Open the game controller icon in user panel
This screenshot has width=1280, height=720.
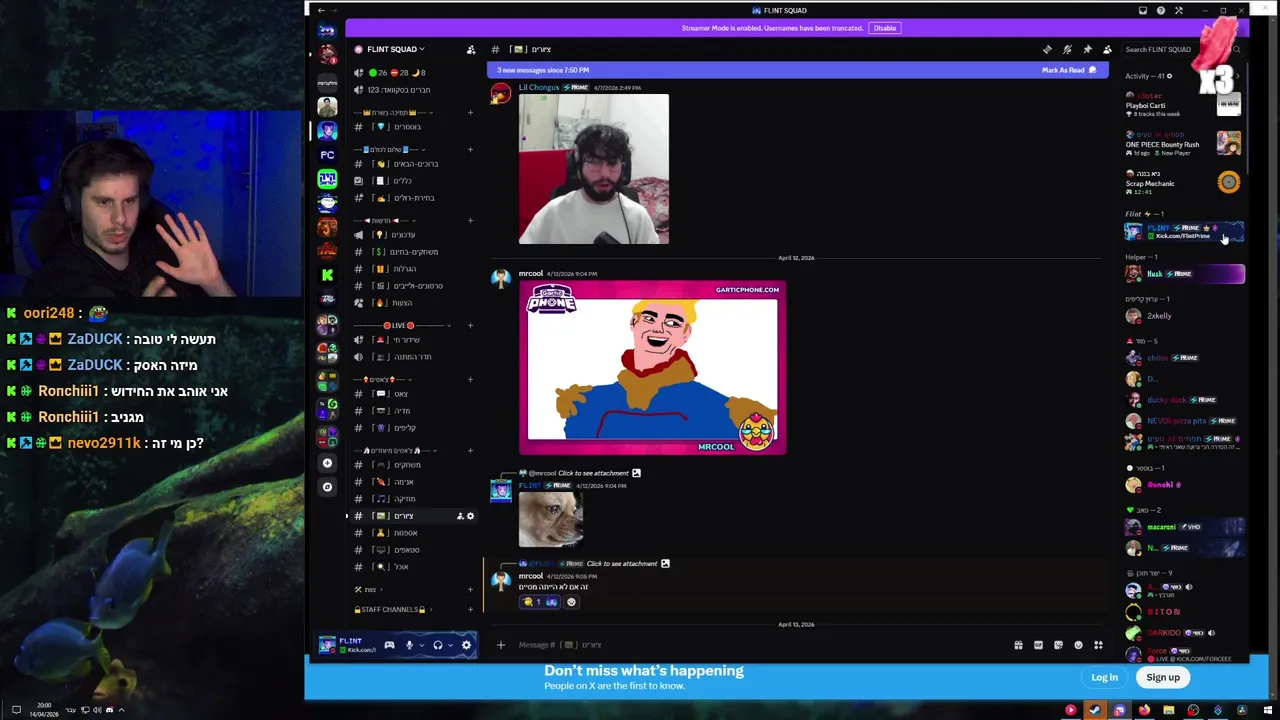pyautogui.click(x=389, y=645)
